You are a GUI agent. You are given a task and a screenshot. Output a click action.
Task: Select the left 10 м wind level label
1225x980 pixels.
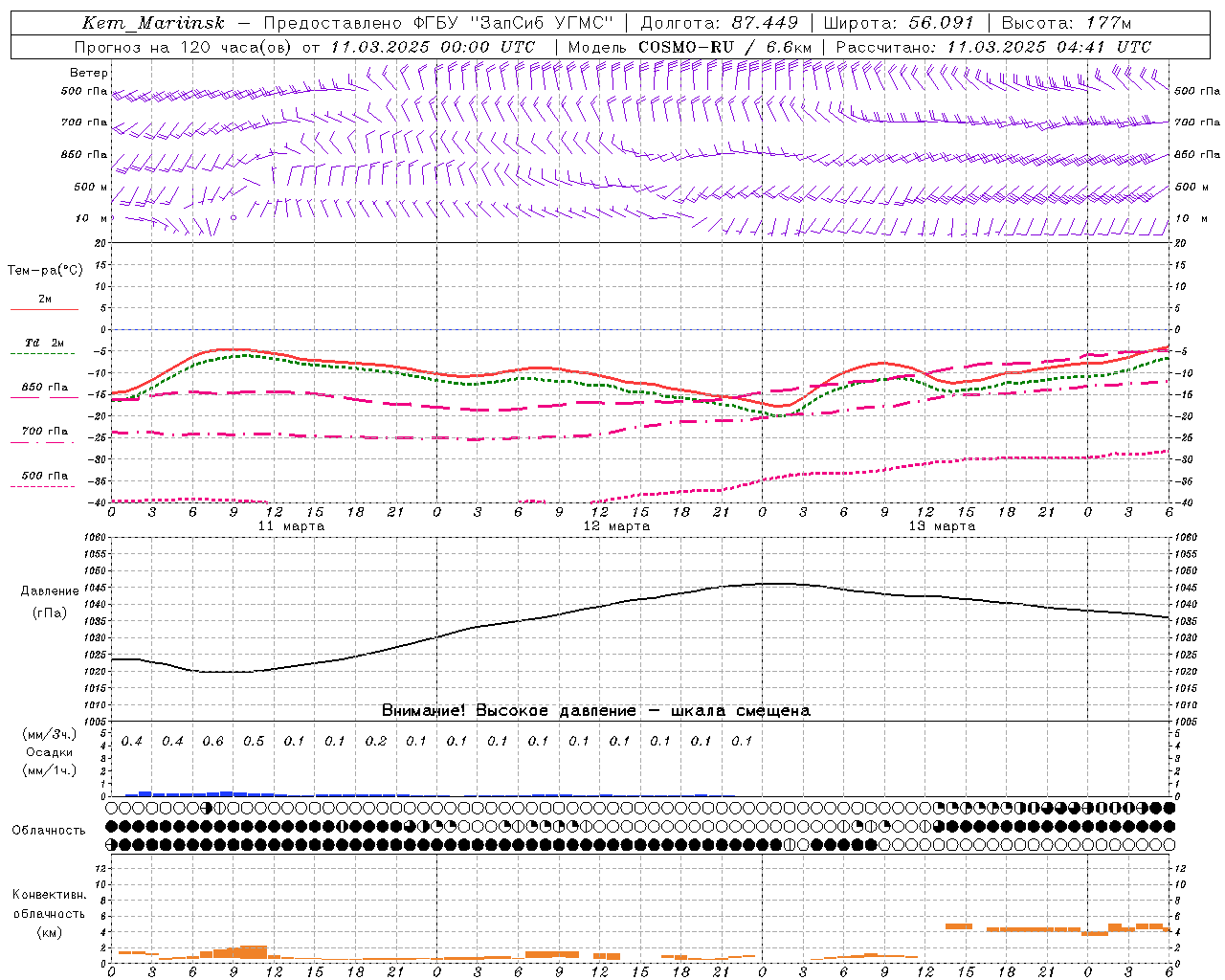click(x=91, y=218)
